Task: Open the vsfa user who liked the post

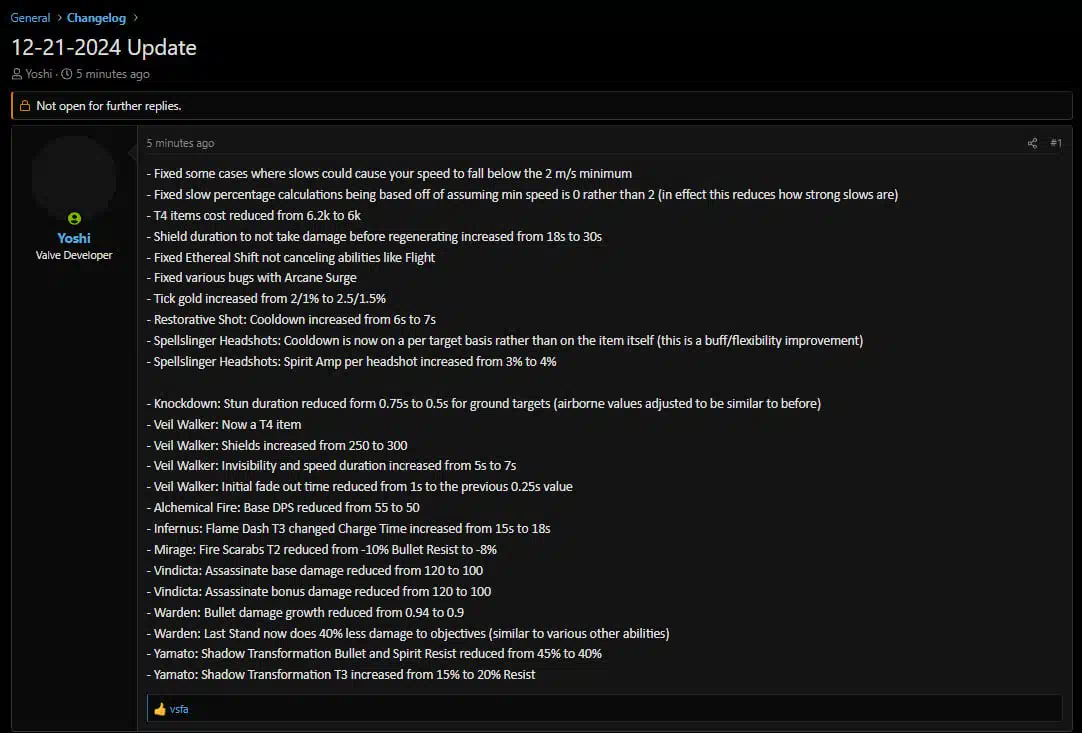Action: point(179,709)
